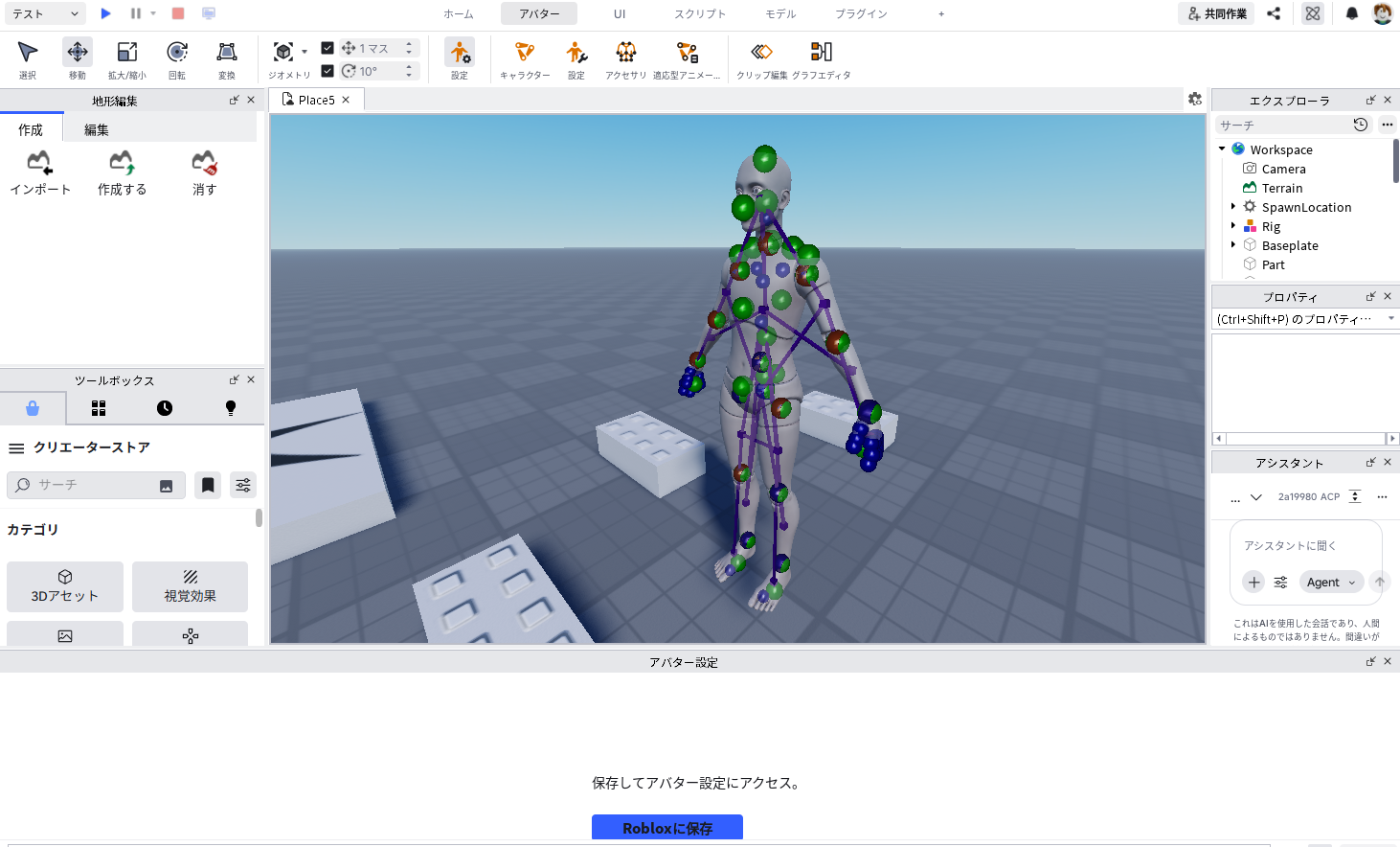This screenshot has width=1400, height=847.
Task: Pick the Rotate (回転) tool
Action: 177,59
